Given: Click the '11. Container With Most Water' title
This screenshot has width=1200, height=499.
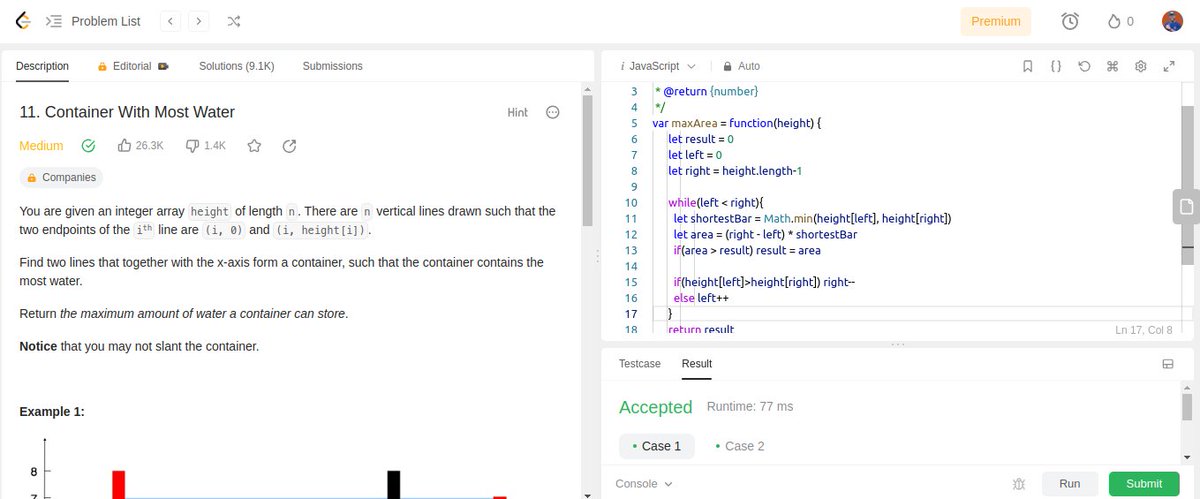Looking at the screenshot, I should pos(127,112).
